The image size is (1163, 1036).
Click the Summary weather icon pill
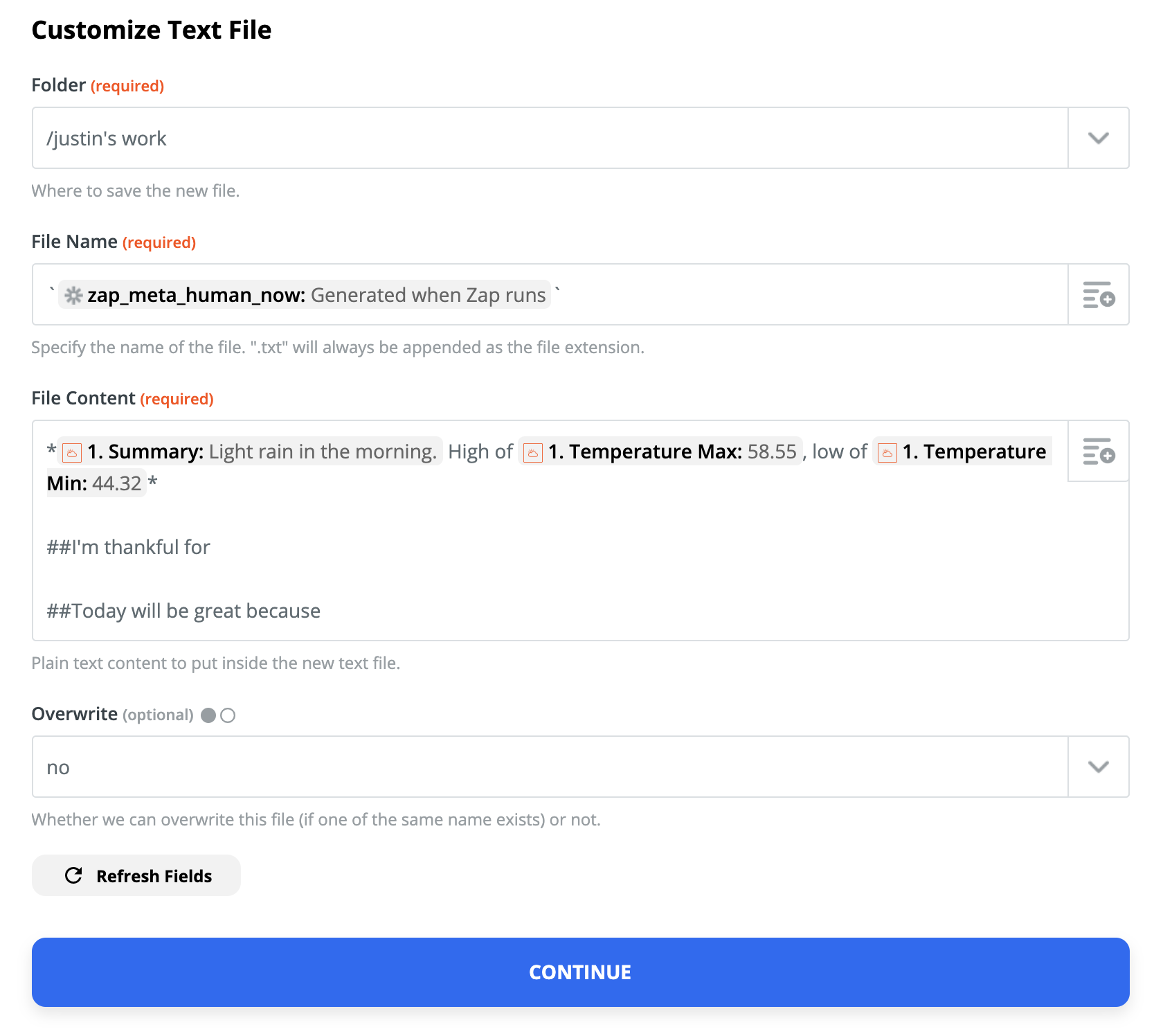coord(72,453)
